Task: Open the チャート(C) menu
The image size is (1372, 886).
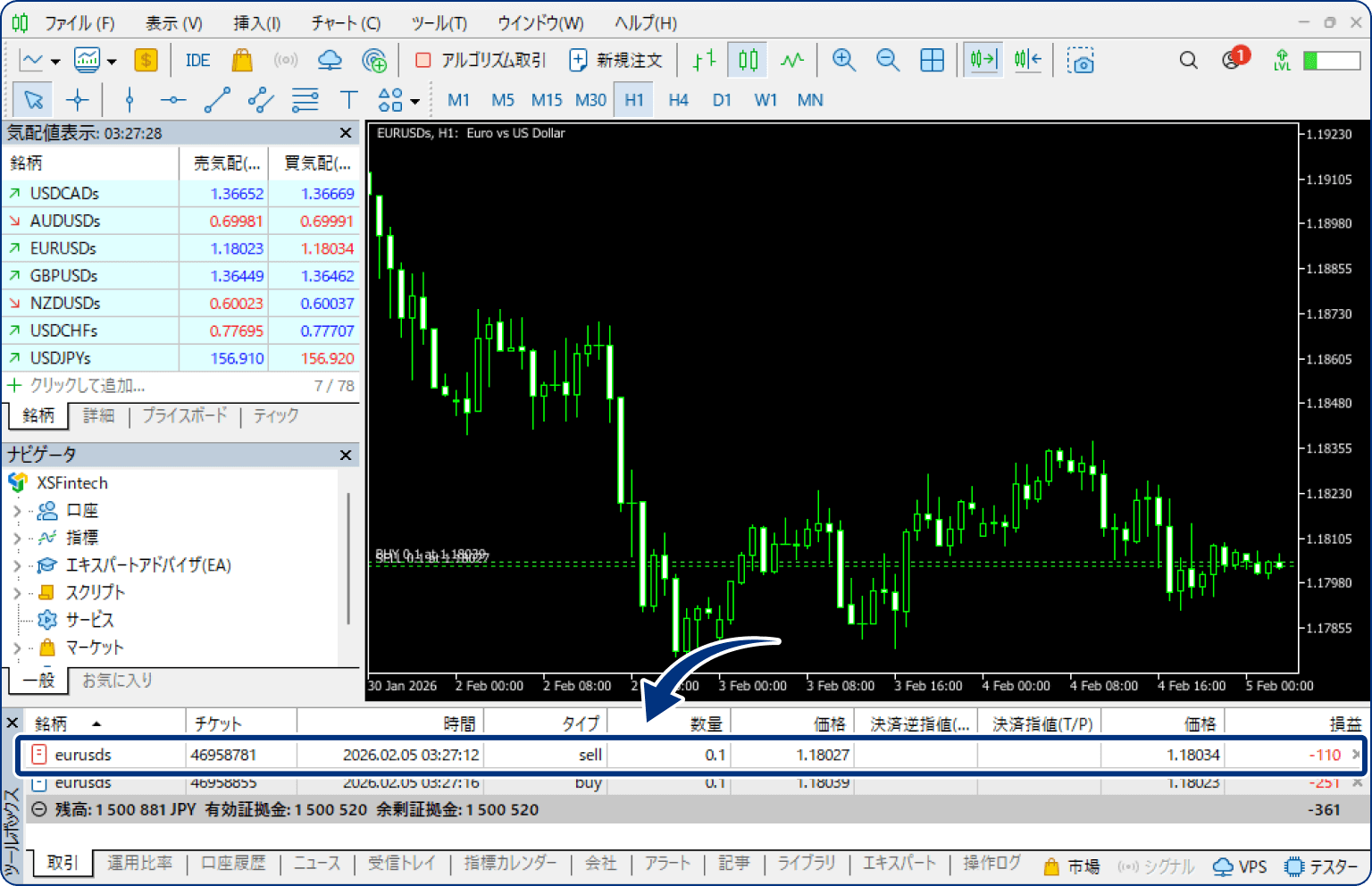Action: coord(346,23)
